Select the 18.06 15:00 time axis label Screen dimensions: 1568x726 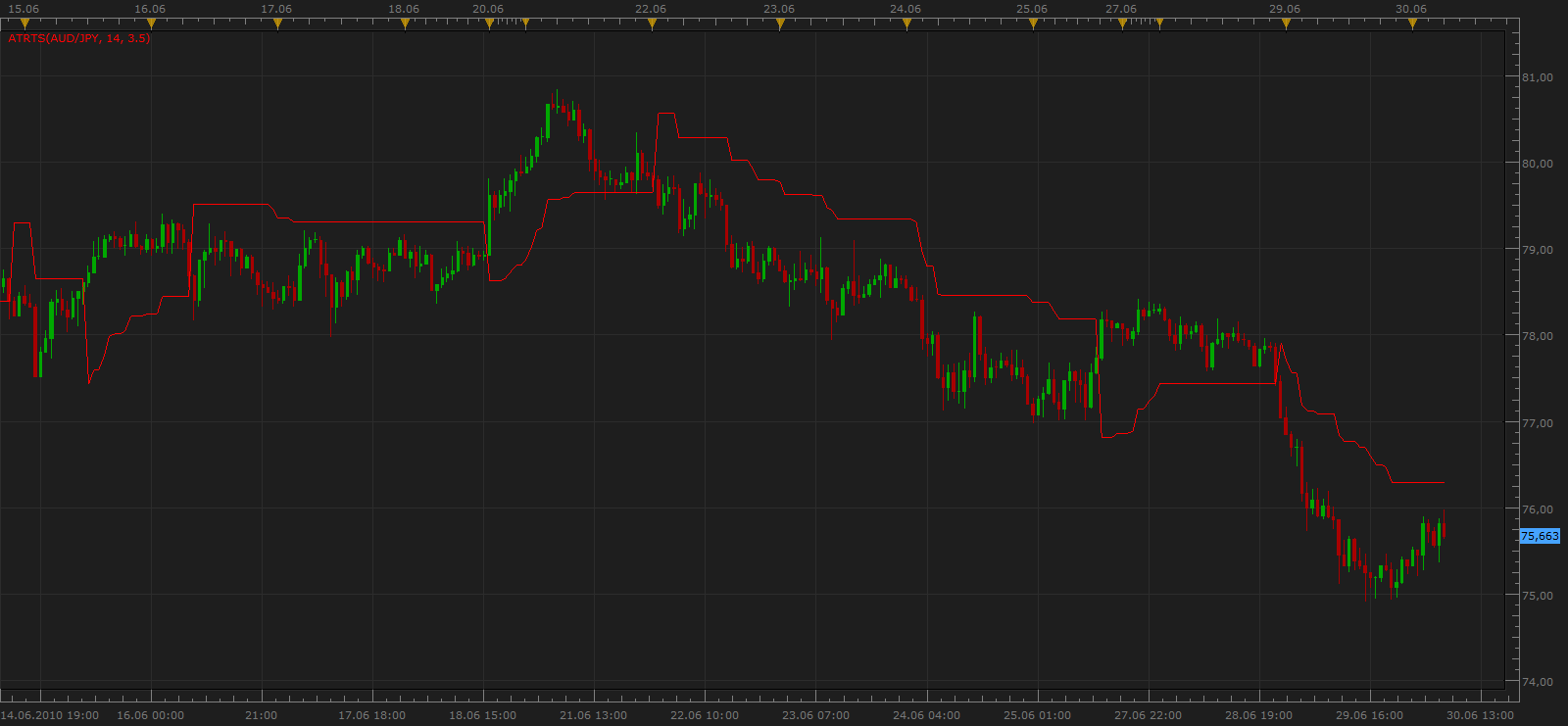(483, 715)
